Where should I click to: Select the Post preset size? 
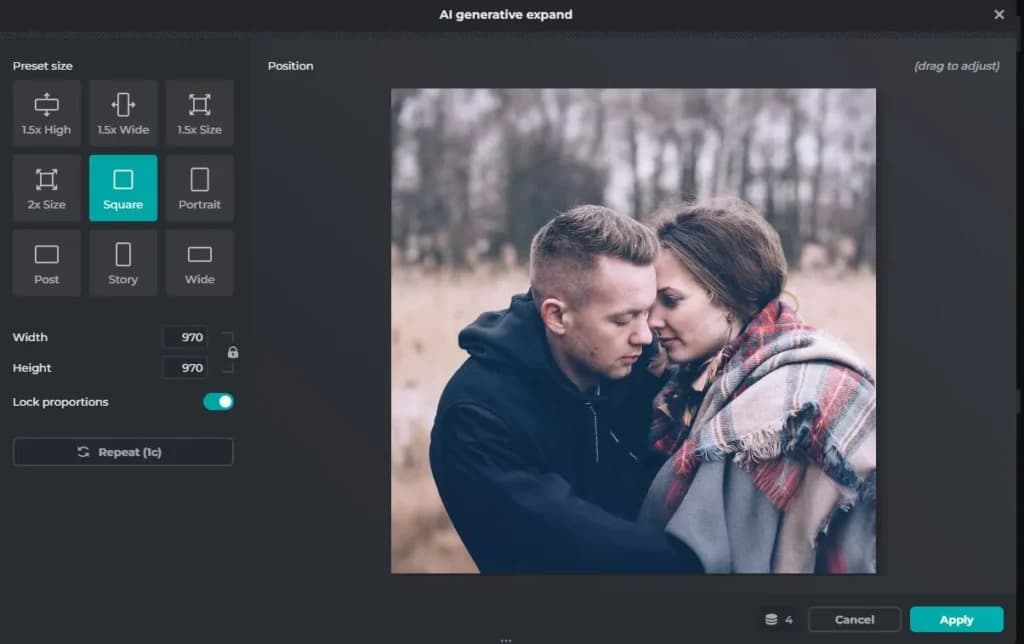46,263
